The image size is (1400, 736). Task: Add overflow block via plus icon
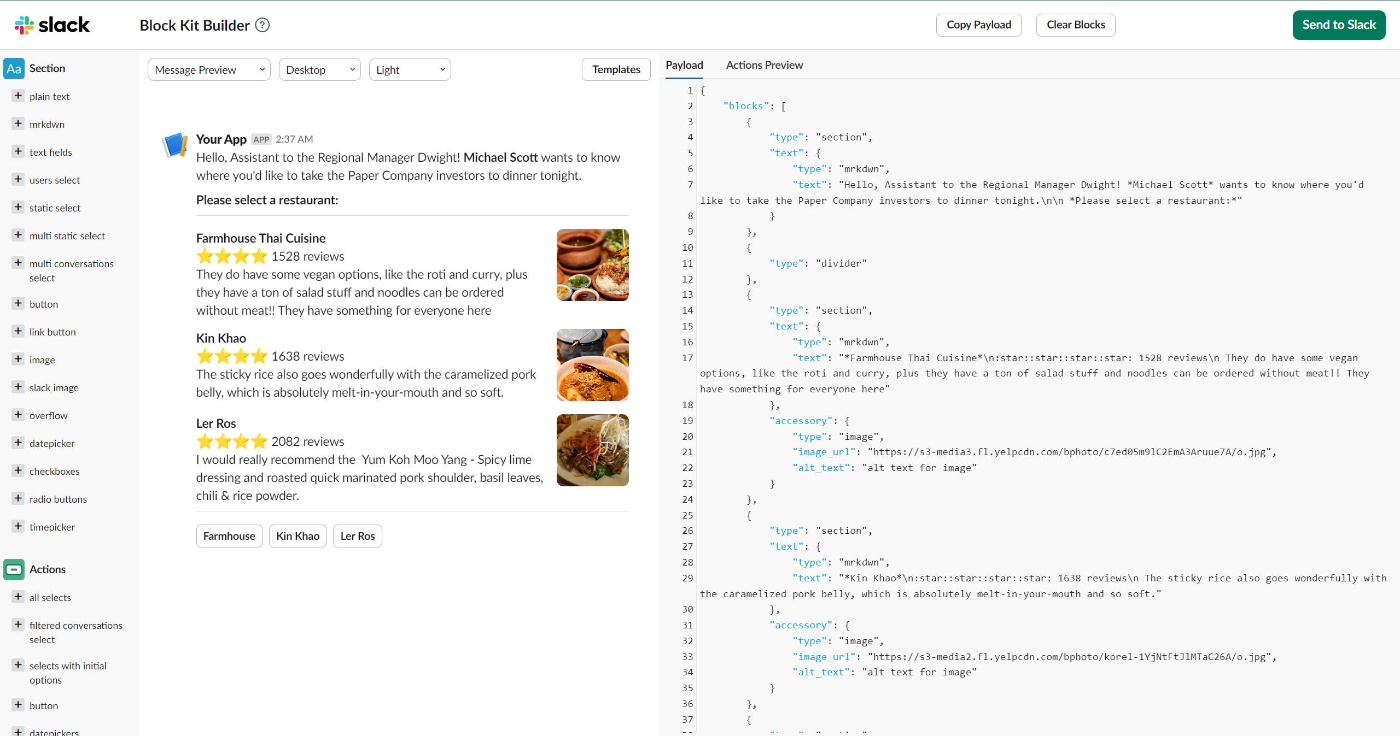[18, 415]
